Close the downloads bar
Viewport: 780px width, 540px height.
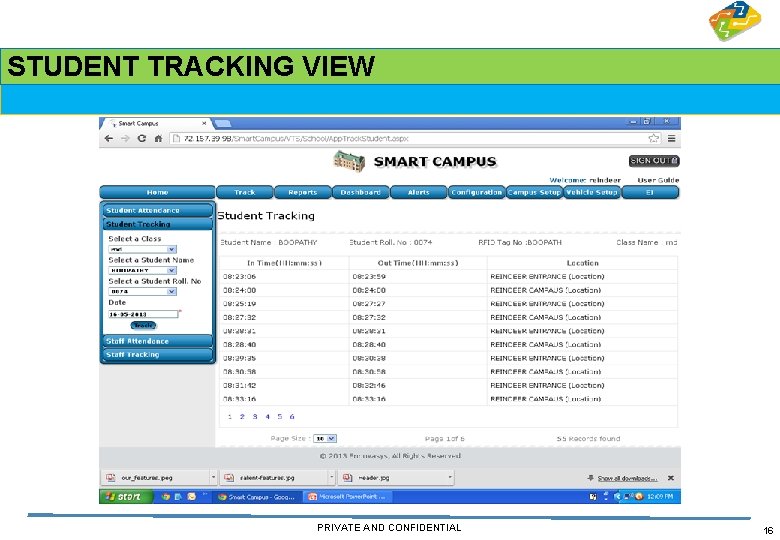[671, 478]
